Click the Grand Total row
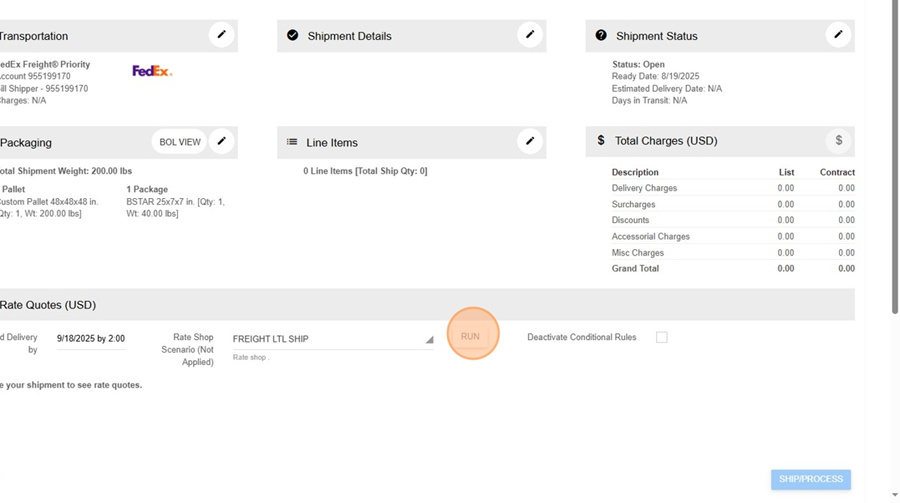 pos(732,269)
